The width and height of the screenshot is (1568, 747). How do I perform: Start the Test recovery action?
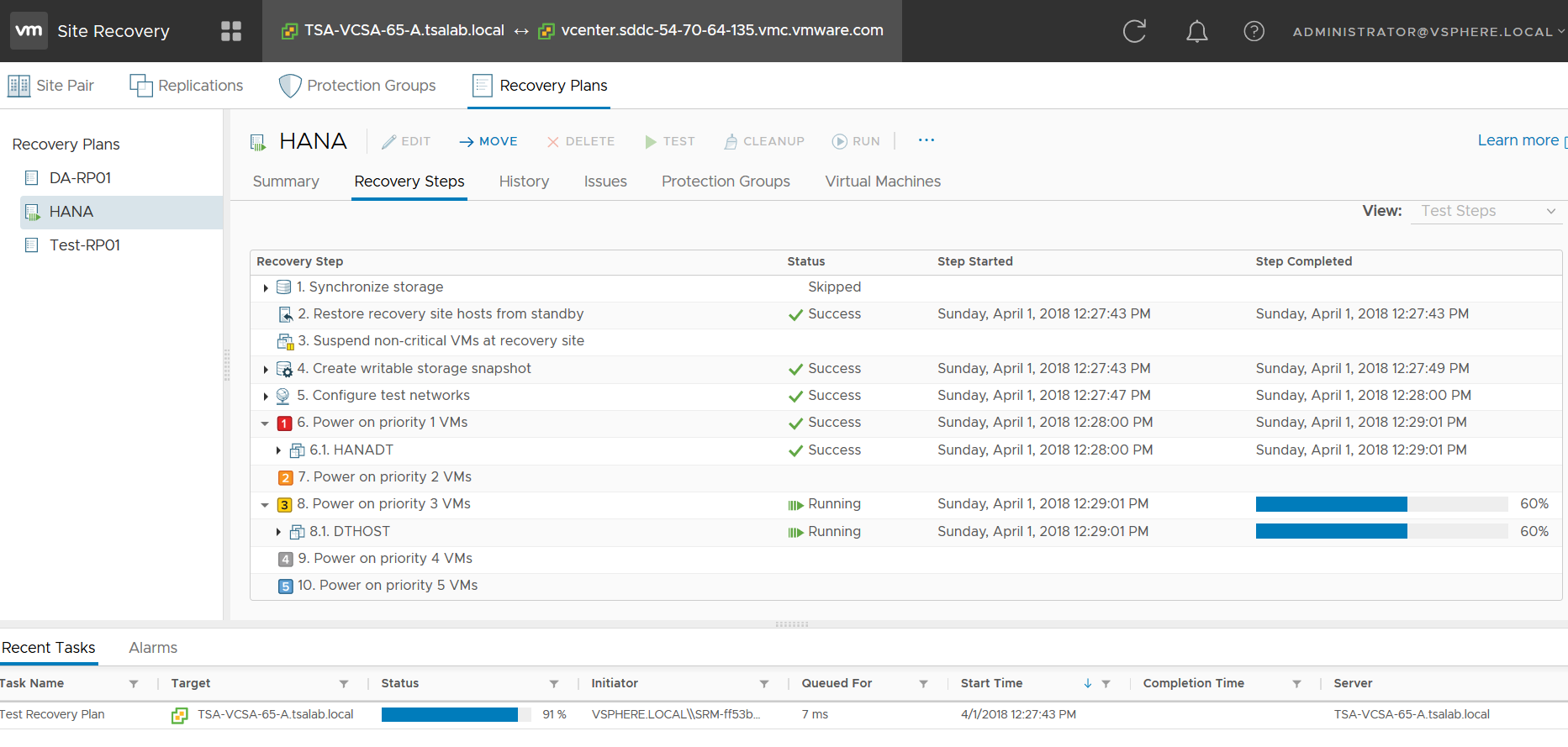(x=669, y=141)
